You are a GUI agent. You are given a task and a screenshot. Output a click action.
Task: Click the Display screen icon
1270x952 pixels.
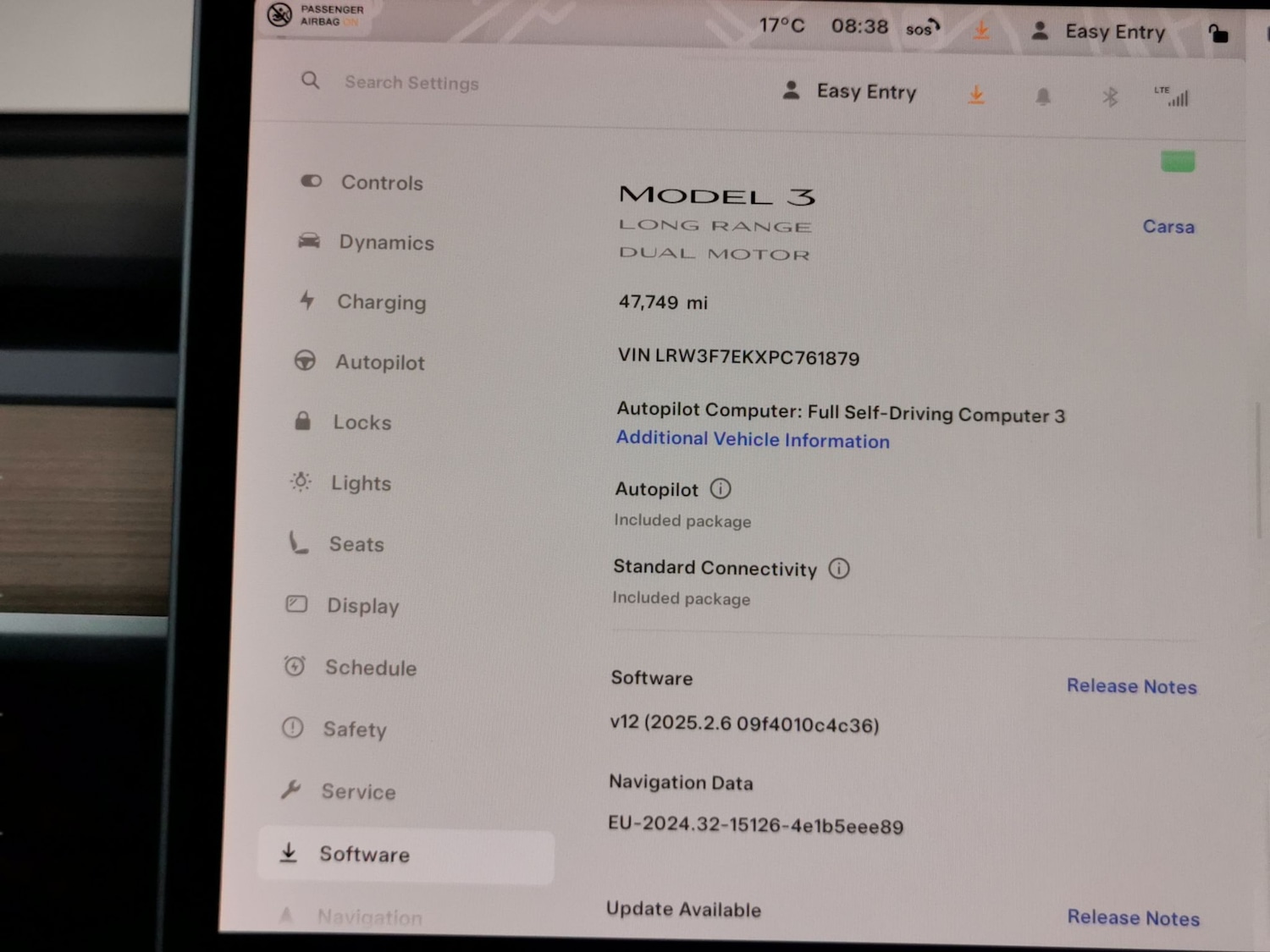coord(296,604)
